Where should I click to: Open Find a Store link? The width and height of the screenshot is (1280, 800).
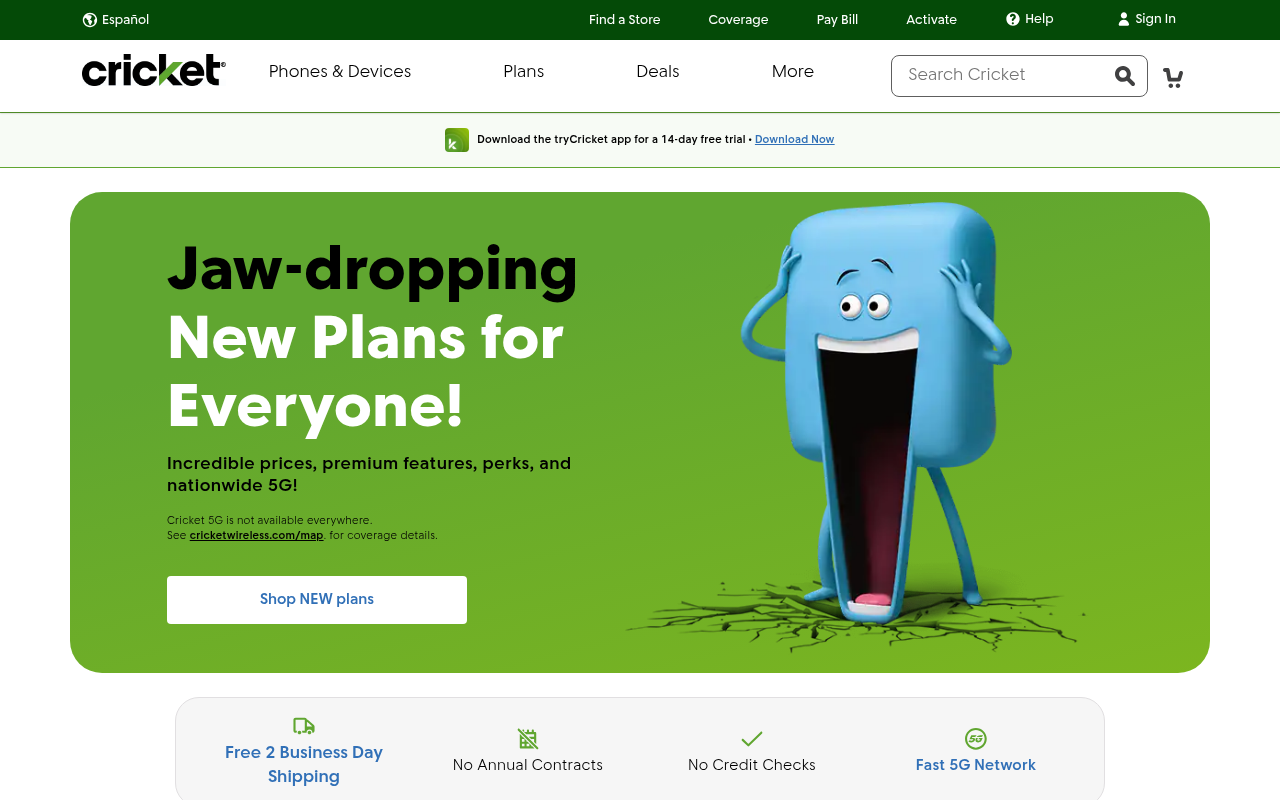pyautogui.click(x=625, y=20)
